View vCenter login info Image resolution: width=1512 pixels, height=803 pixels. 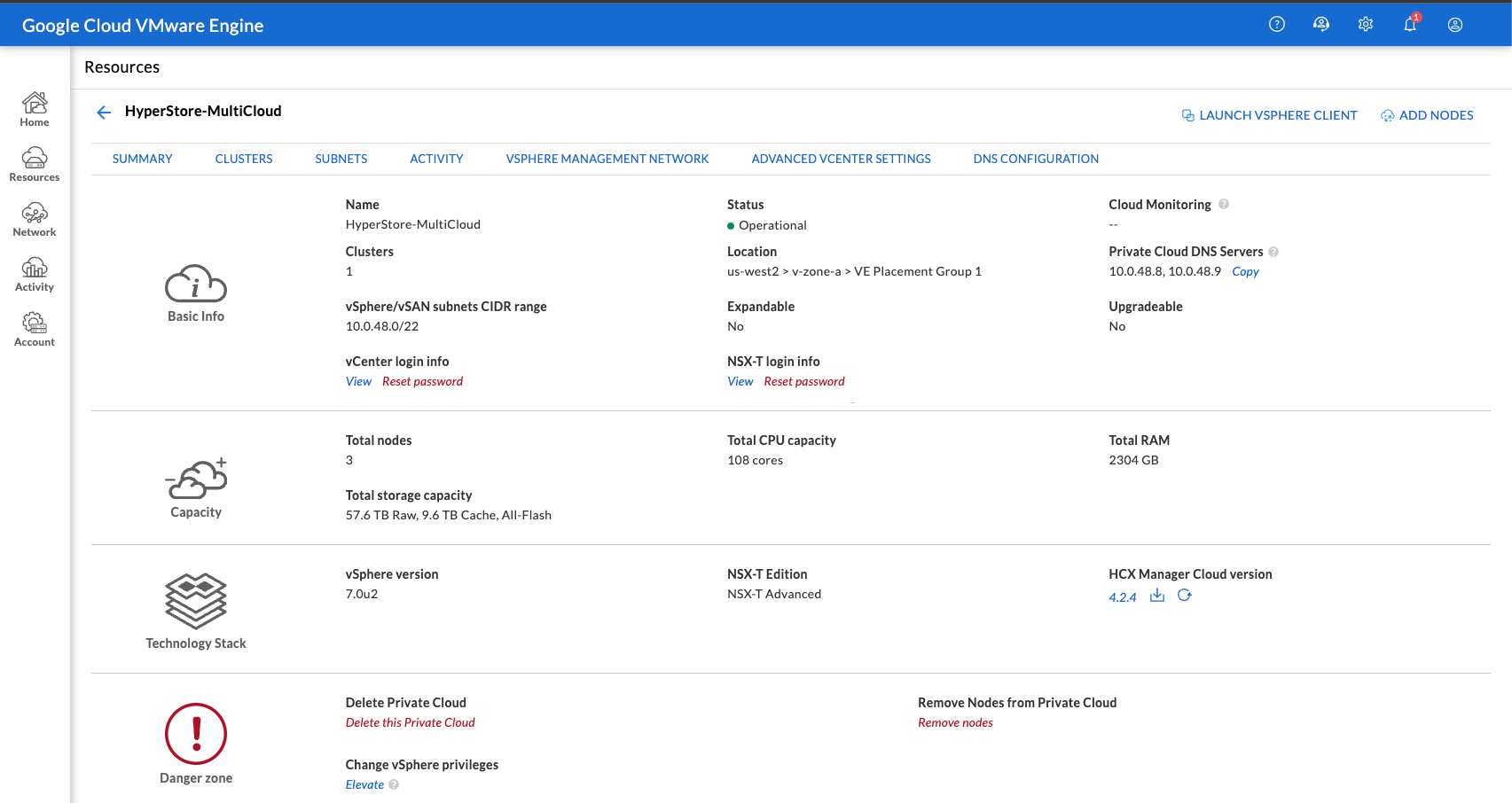pos(358,381)
